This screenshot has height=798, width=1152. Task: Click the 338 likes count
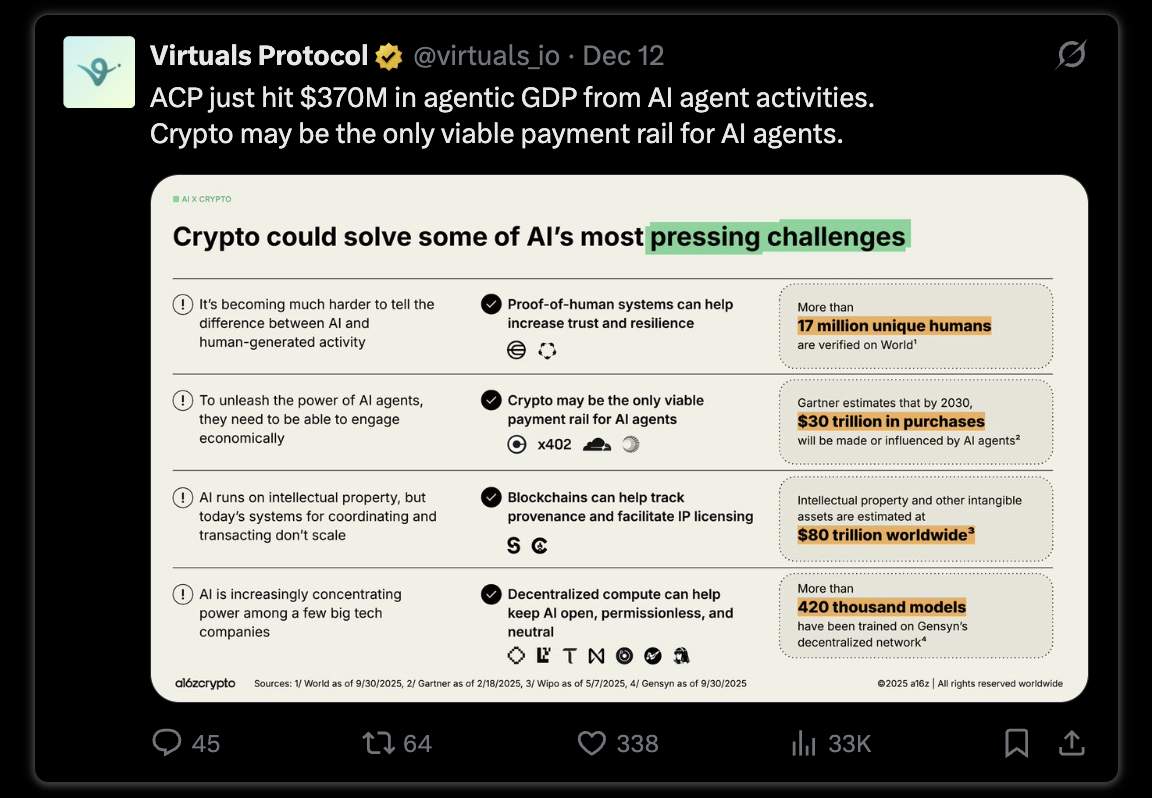coord(638,744)
